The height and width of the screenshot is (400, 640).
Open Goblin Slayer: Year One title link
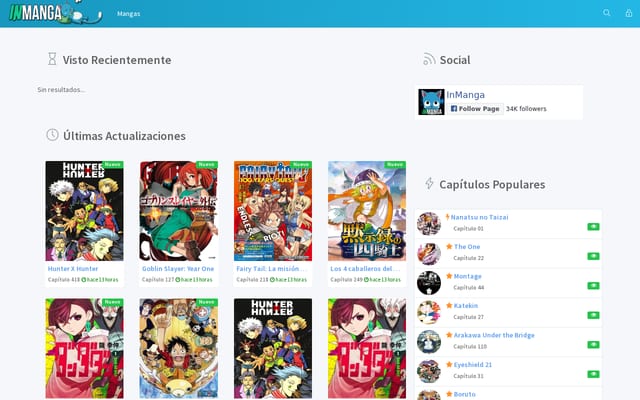coord(178,269)
